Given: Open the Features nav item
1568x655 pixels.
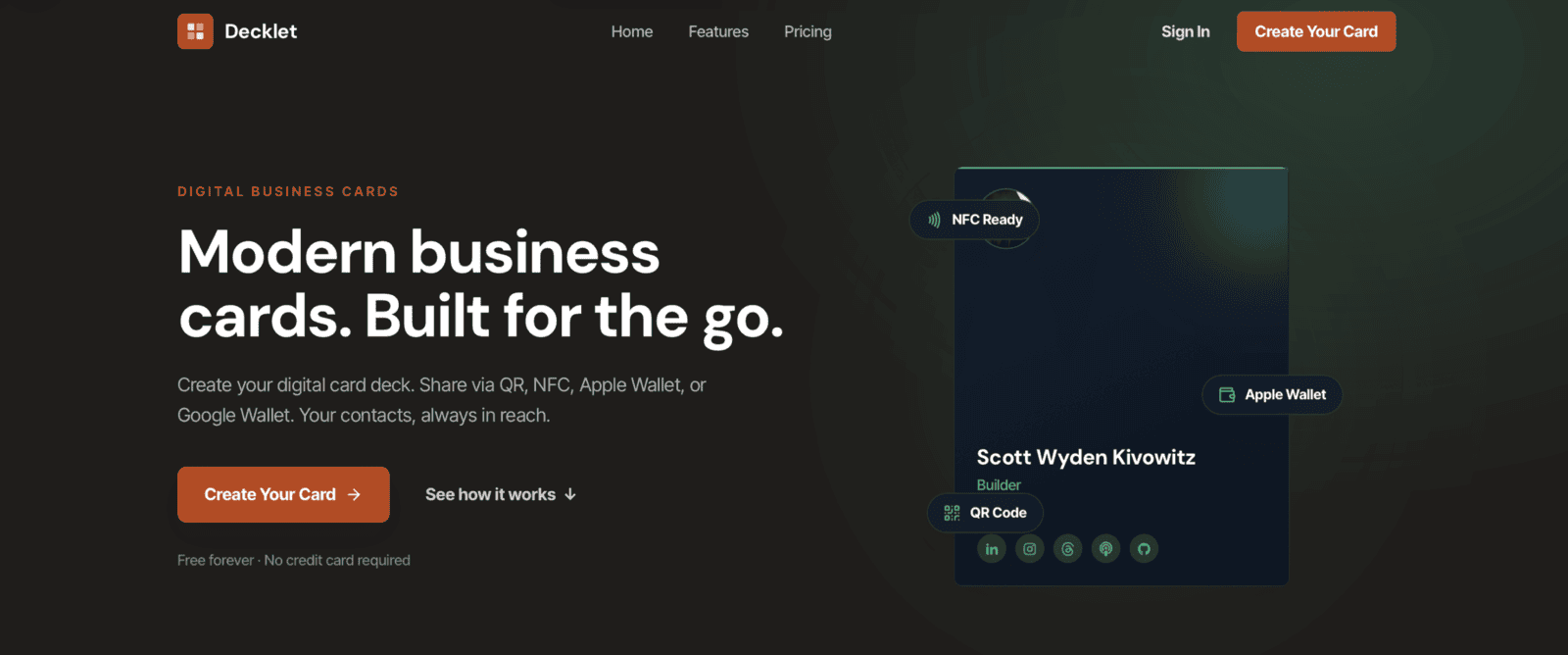Looking at the screenshot, I should (718, 31).
